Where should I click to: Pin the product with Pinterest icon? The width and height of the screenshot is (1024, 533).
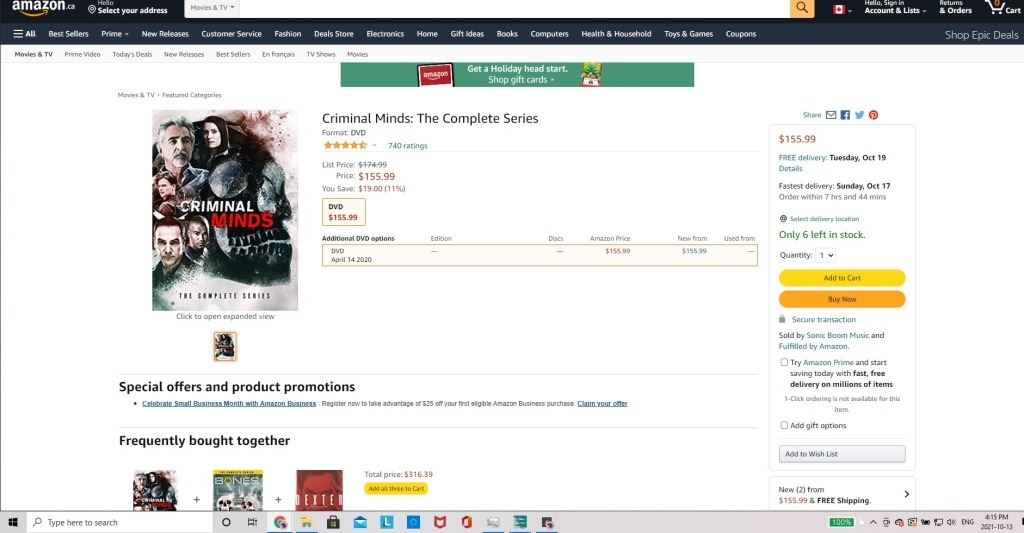point(873,115)
